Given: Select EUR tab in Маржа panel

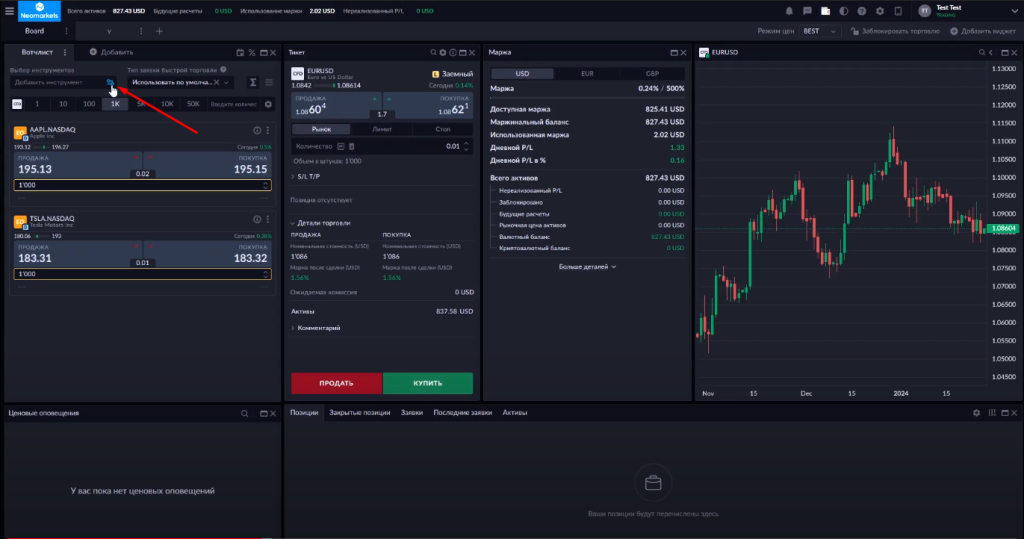Looking at the screenshot, I should tap(587, 74).
